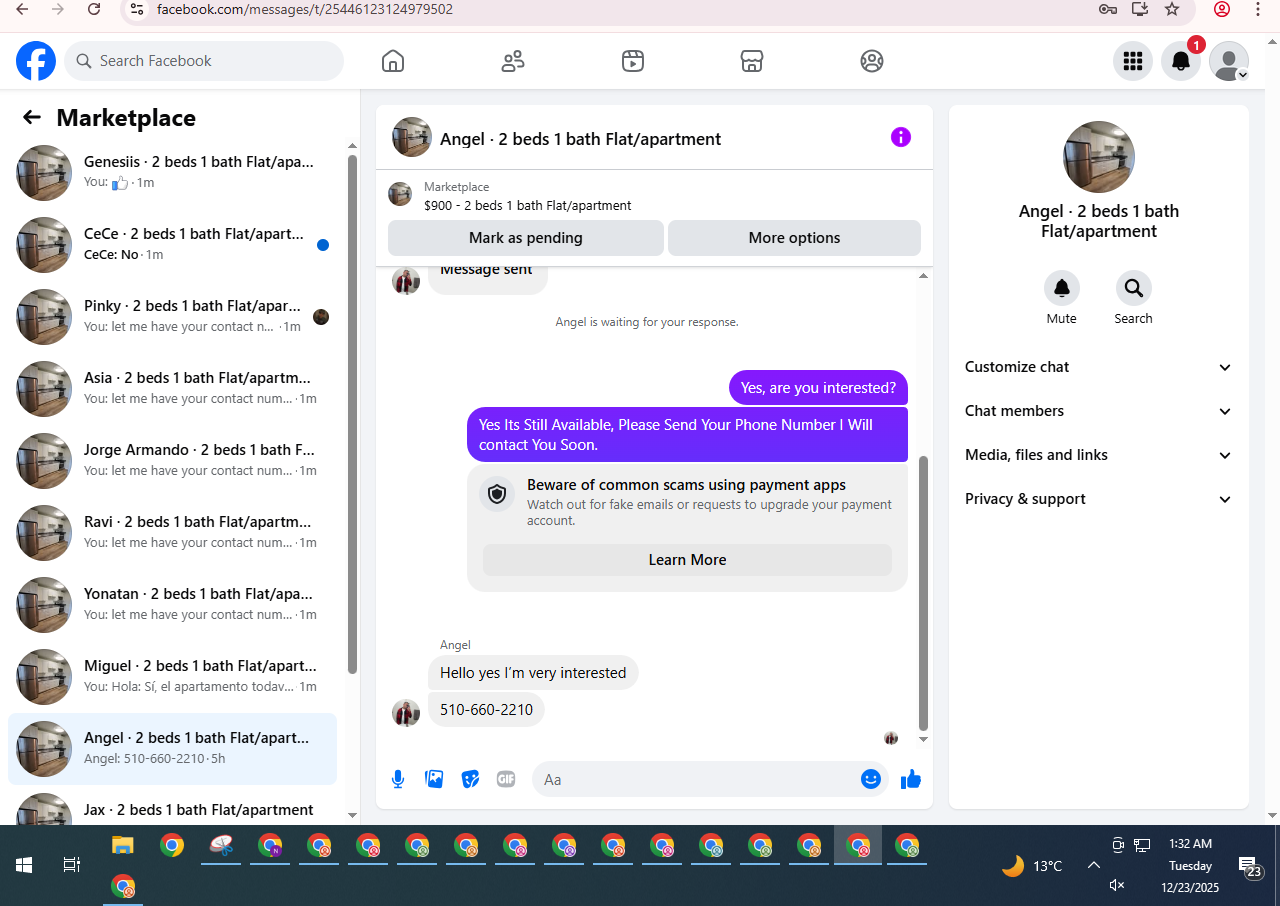The width and height of the screenshot is (1280, 906).
Task: Open the Windows notification center
Action: 1250,867
